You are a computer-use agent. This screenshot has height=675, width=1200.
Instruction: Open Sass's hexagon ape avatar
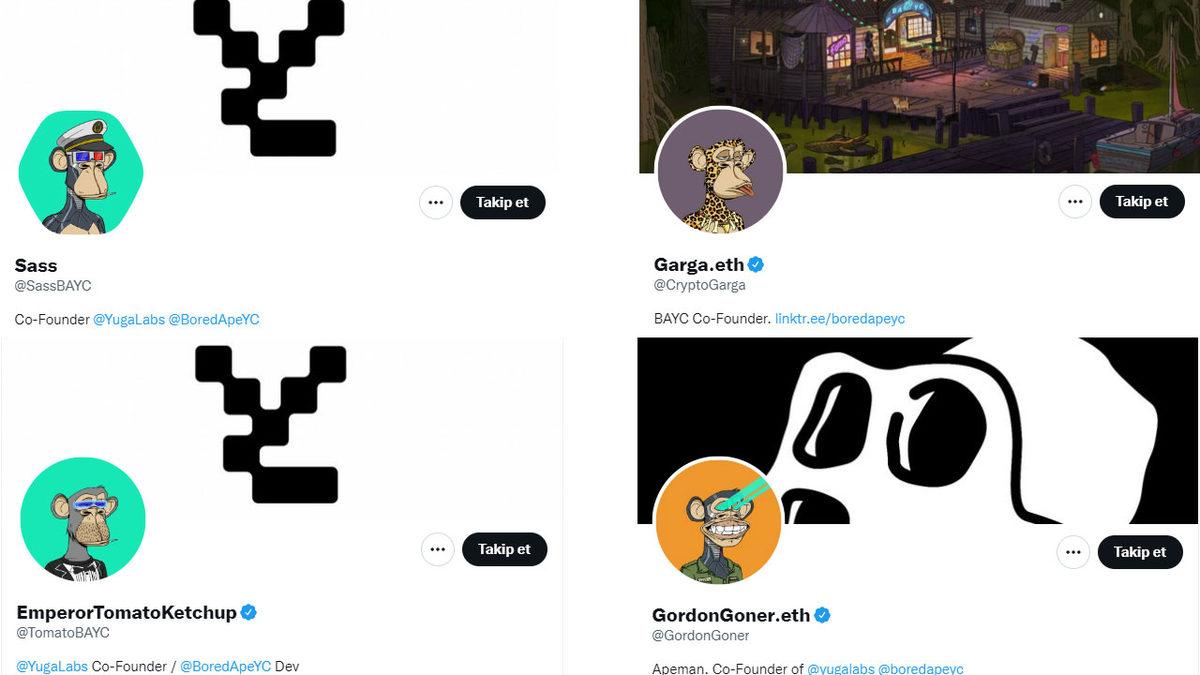pos(81,172)
